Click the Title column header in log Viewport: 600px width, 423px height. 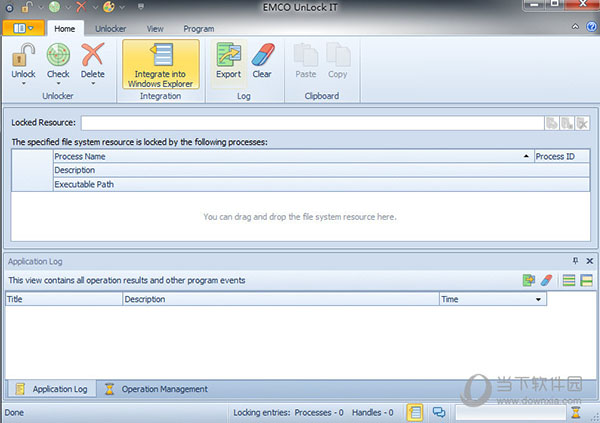tap(64, 299)
